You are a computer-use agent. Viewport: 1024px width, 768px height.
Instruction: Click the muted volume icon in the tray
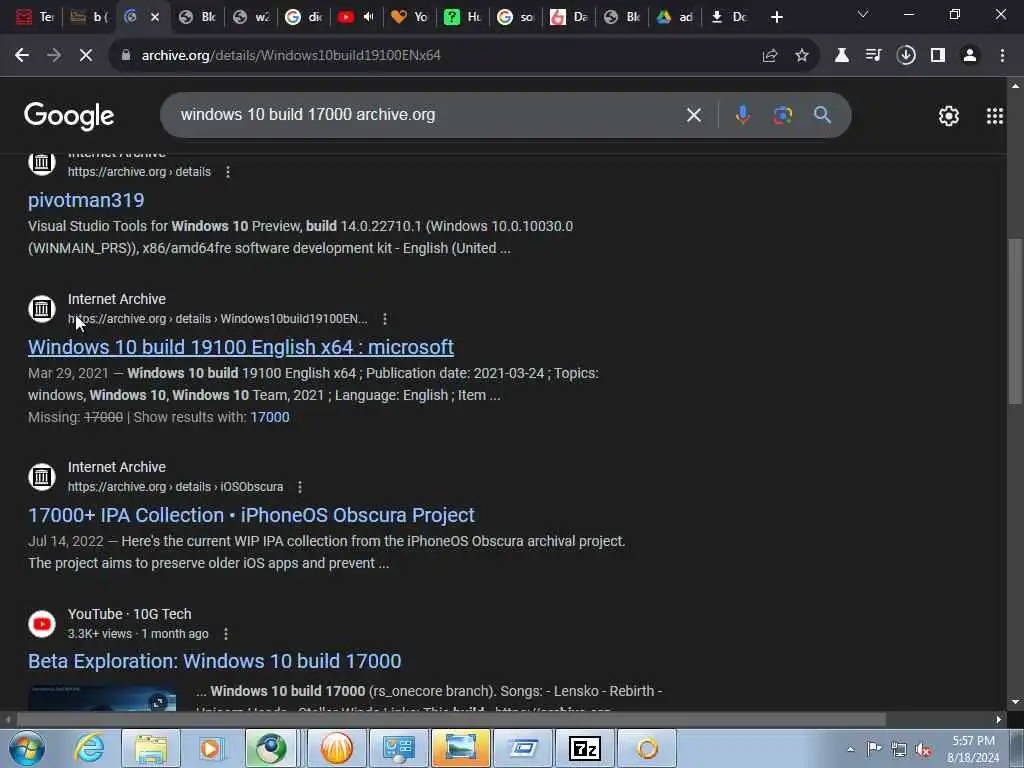click(x=923, y=749)
